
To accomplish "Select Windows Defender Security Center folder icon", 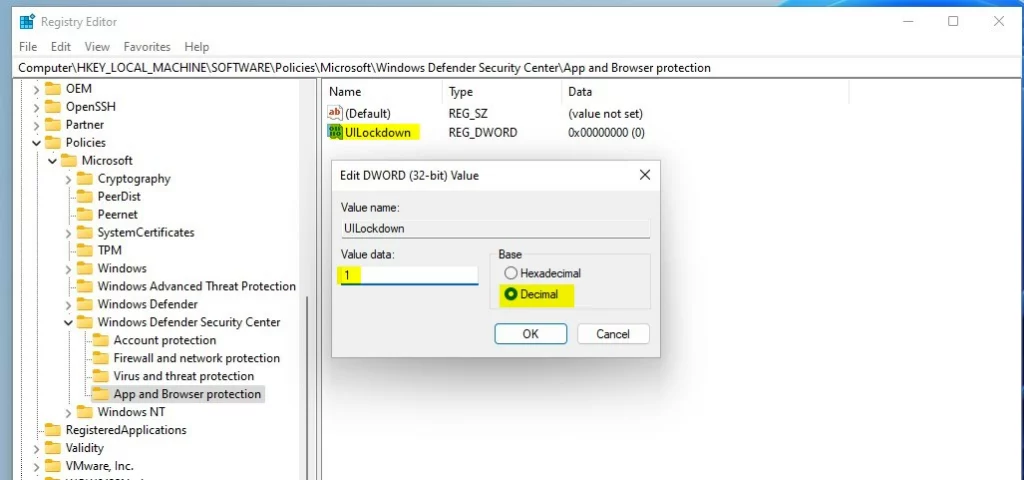I will (85, 322).
